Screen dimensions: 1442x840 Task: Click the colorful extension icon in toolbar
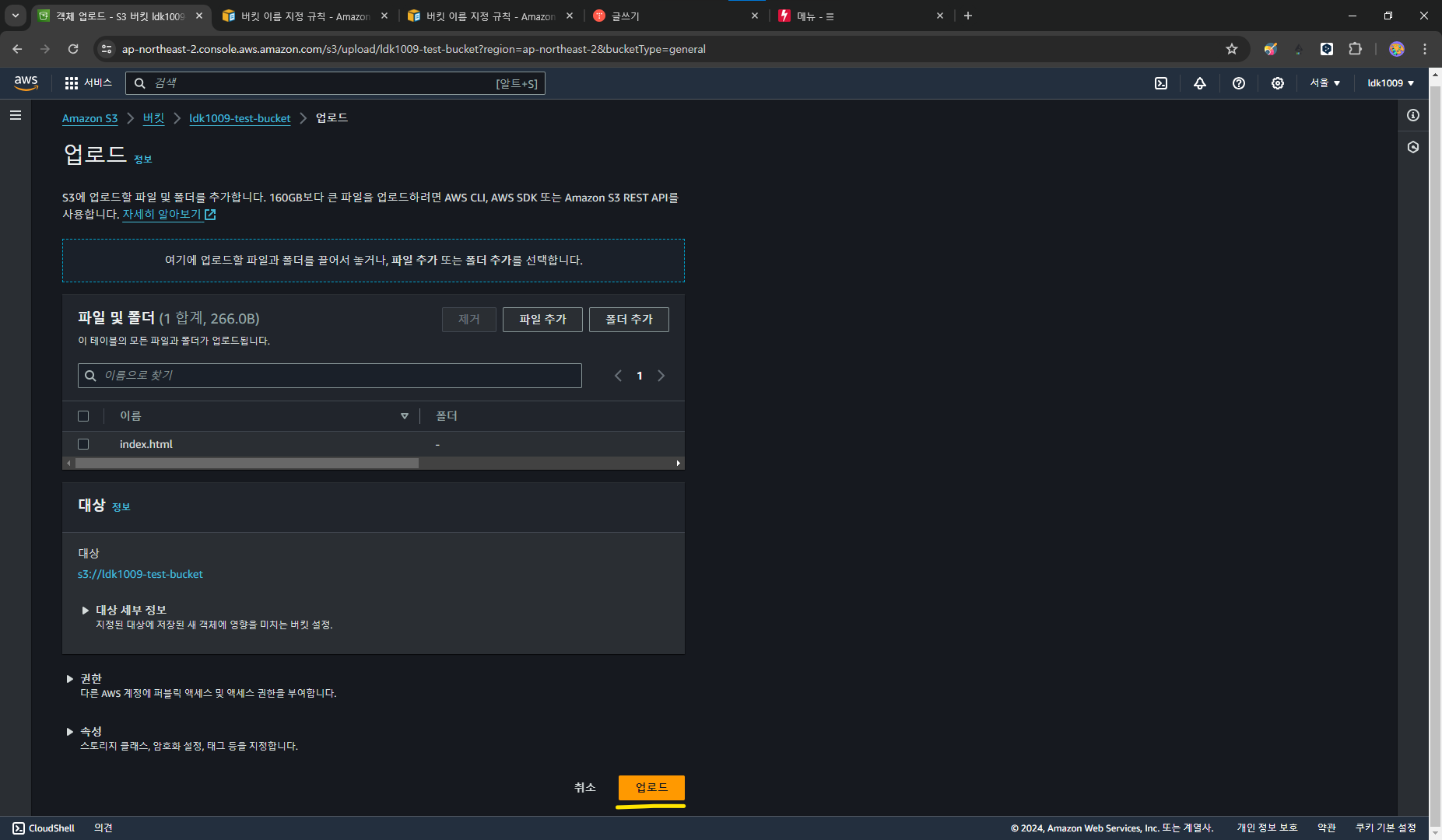click(x=1271, y=49)
